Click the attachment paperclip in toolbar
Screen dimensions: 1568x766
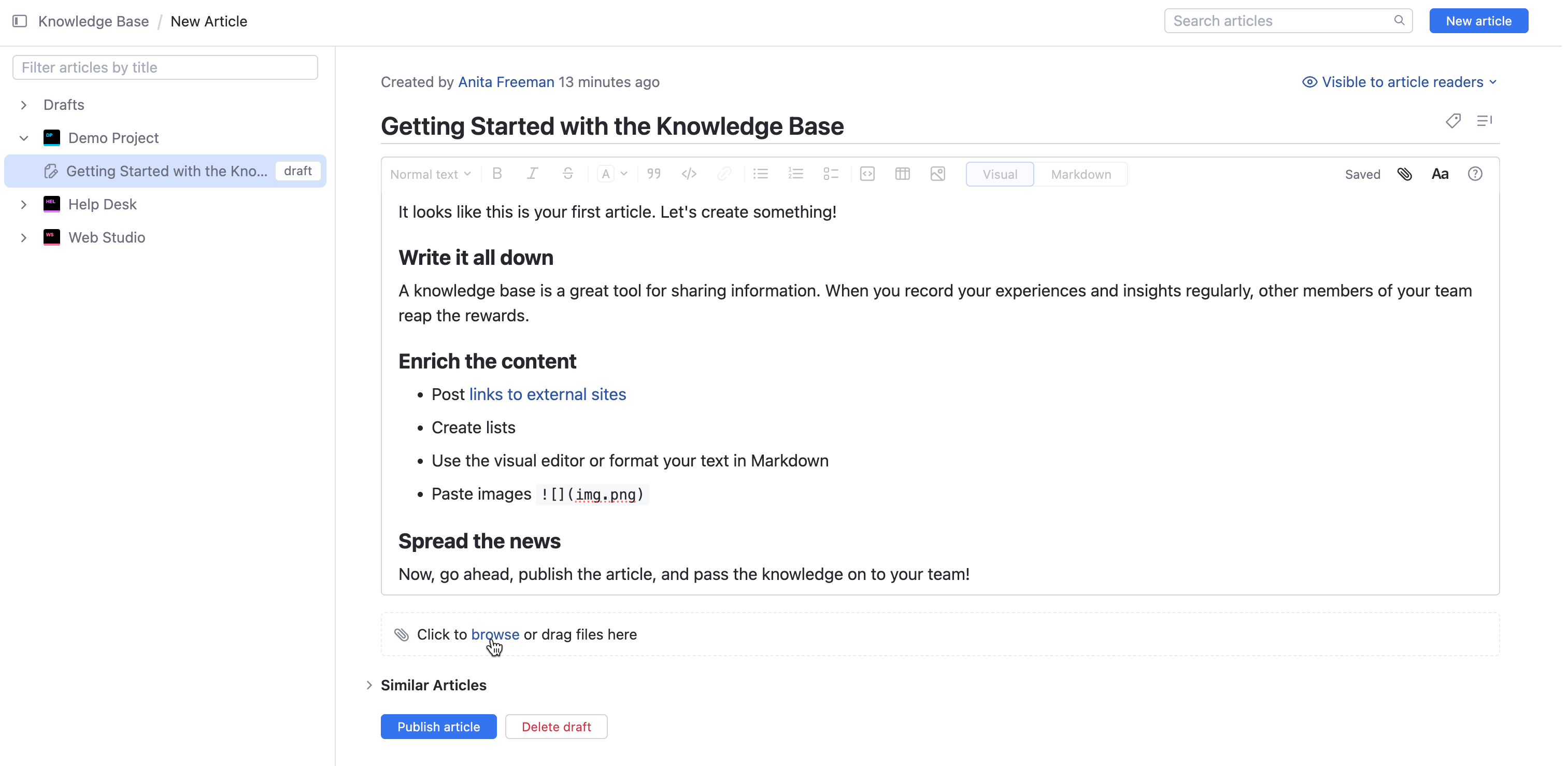tap(1404, 174)
